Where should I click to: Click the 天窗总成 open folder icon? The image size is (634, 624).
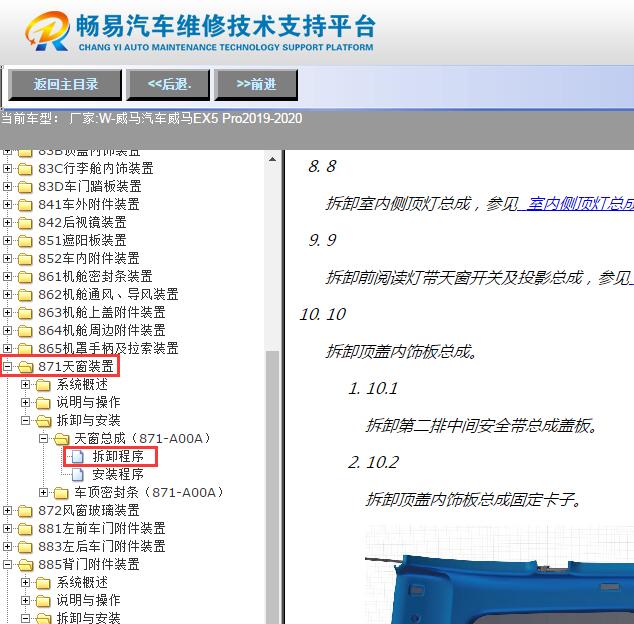click(61, 439)
